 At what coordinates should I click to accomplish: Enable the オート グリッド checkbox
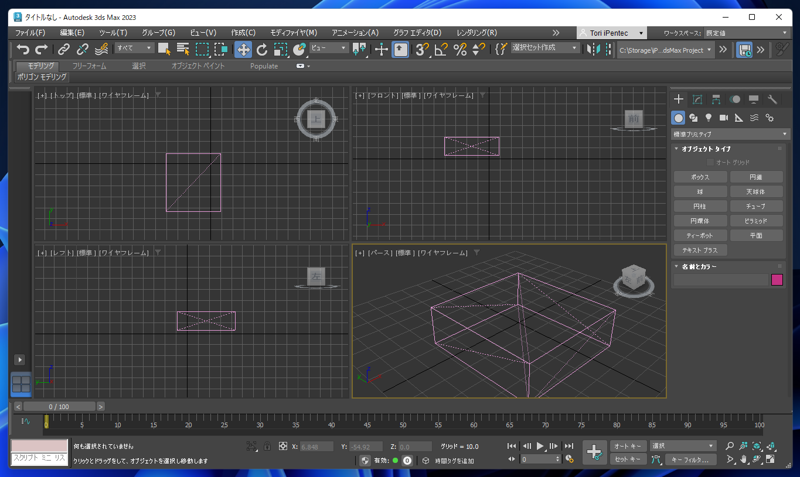coord(710,162)
